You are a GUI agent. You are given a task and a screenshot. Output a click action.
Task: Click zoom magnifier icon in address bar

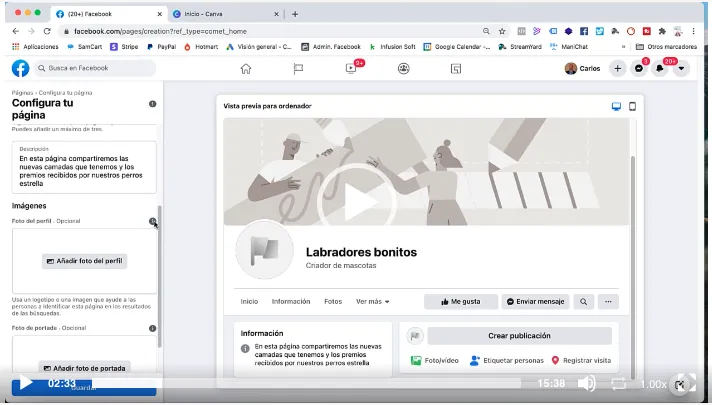[486, 31]
